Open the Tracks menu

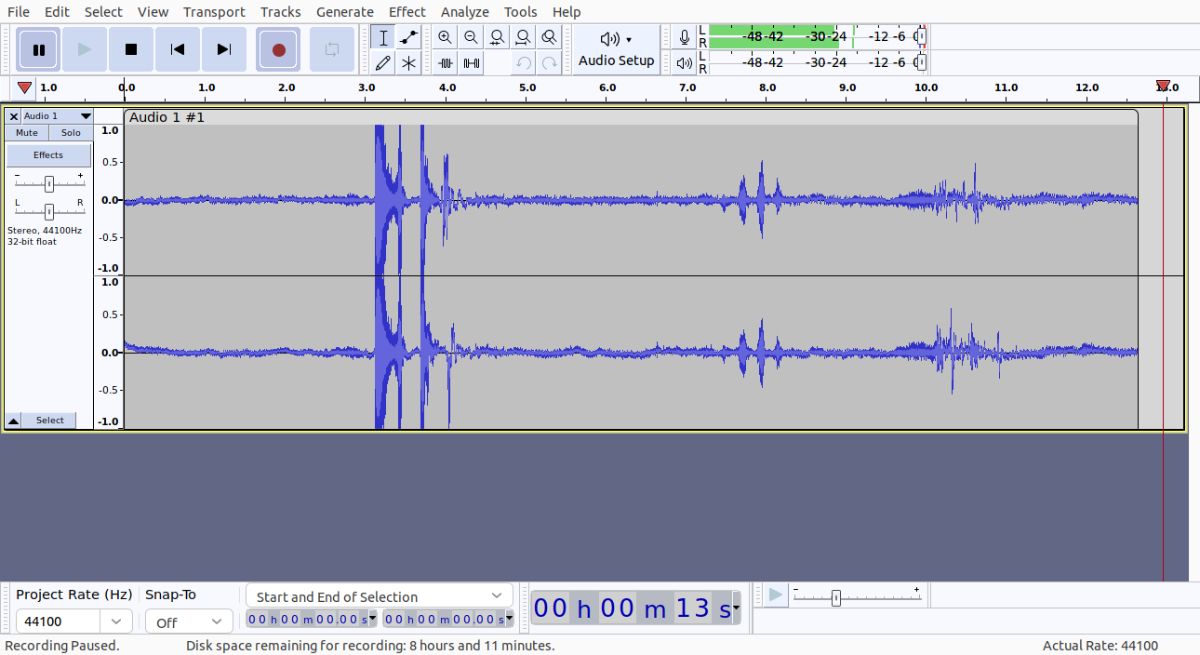click(280, 12)
